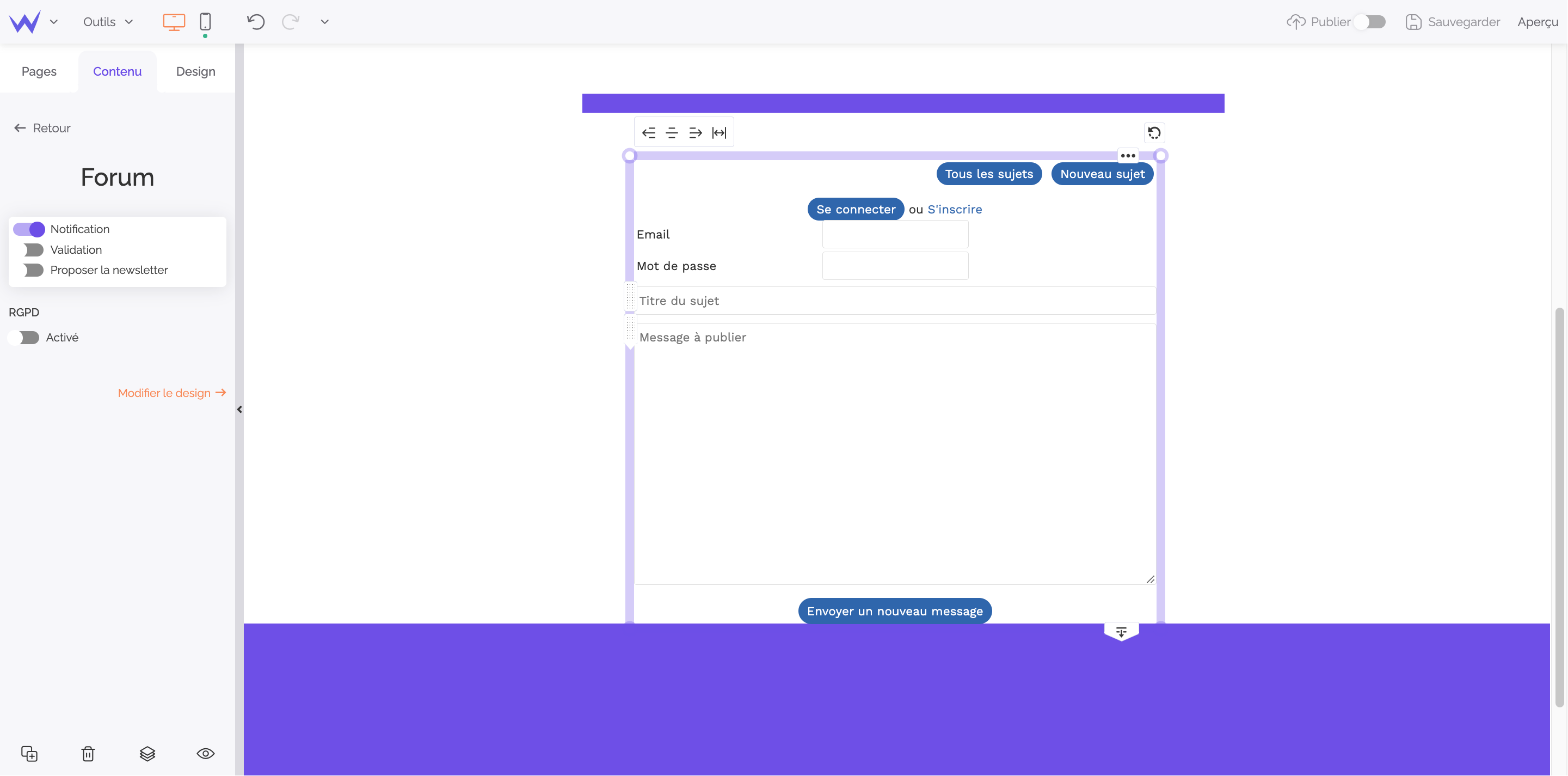This screenshot has height=776, width=1568.
Task: Click the Mot de passe field
Action: 895,266
